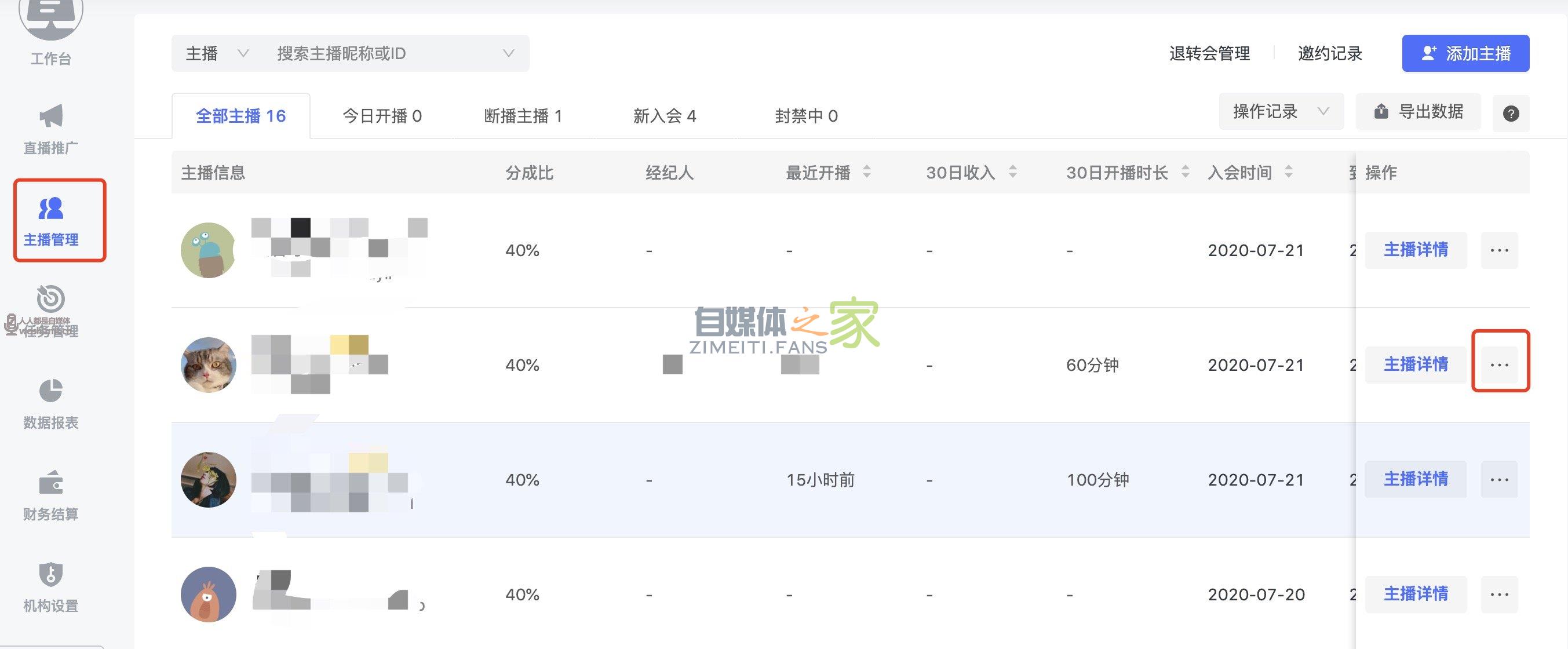Image resolution: width=1568 pixels, height=649 pixels.
Task: Sort by 最近开播 column arrows
Action: [x=867, y=172]
